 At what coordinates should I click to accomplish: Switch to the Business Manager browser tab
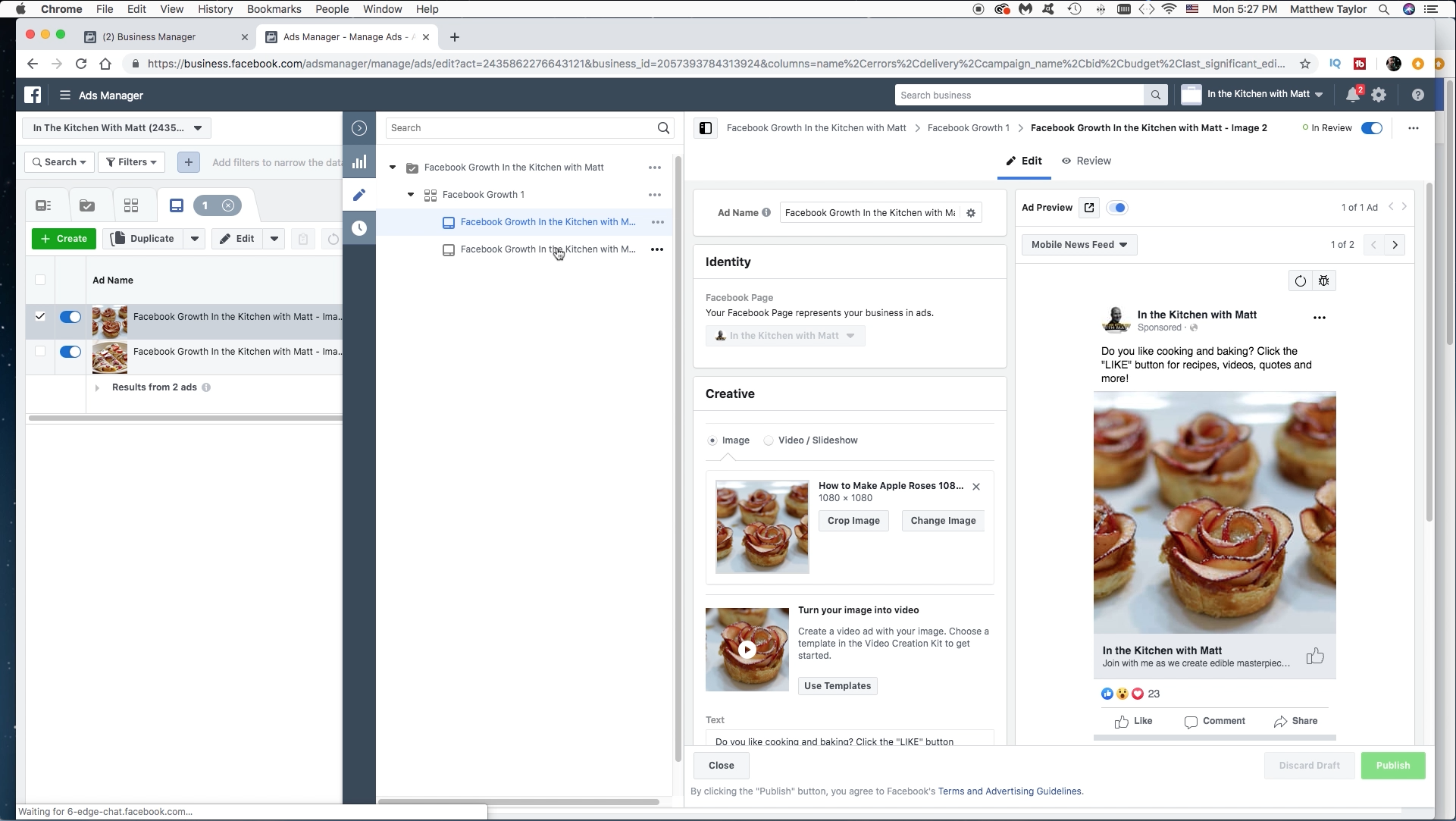point(165,36)
